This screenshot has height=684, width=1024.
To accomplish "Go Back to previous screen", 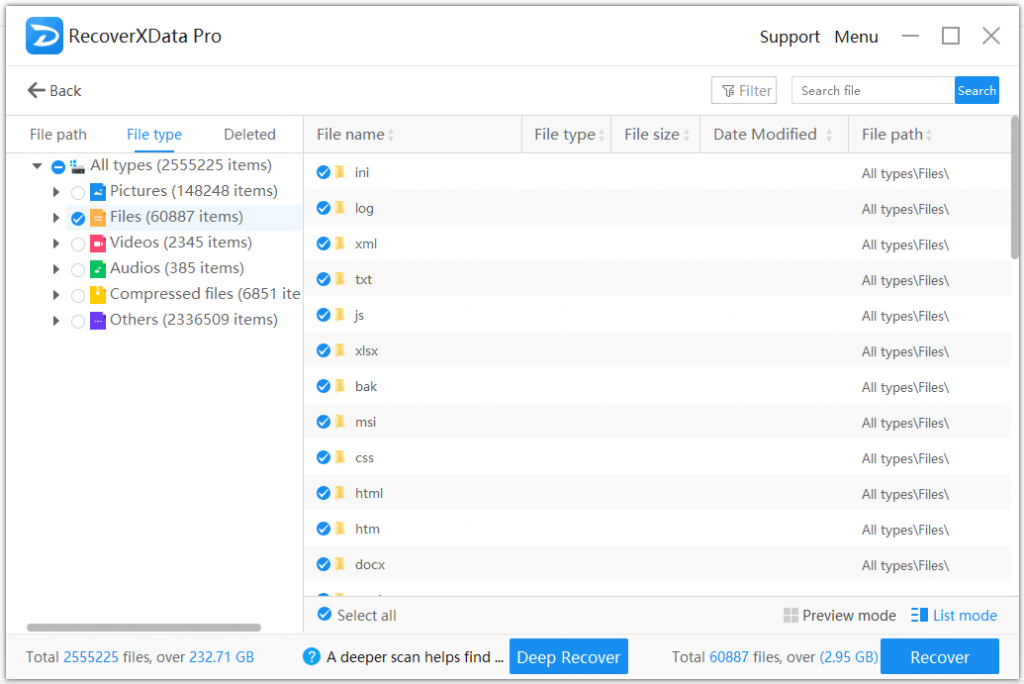I will [x=54, y=90].
